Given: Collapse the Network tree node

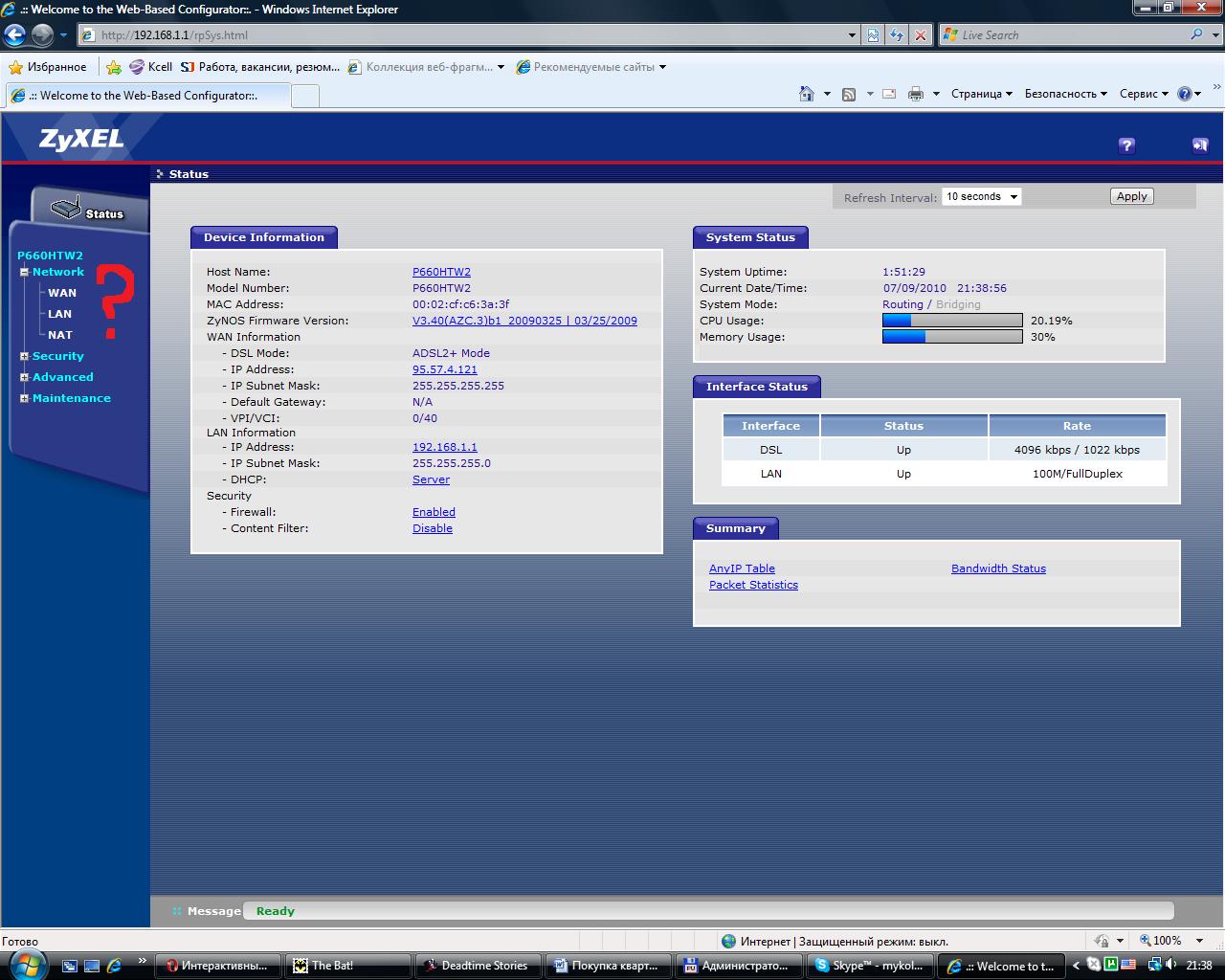Looking at the screenshot, I should tap(24, 273).
